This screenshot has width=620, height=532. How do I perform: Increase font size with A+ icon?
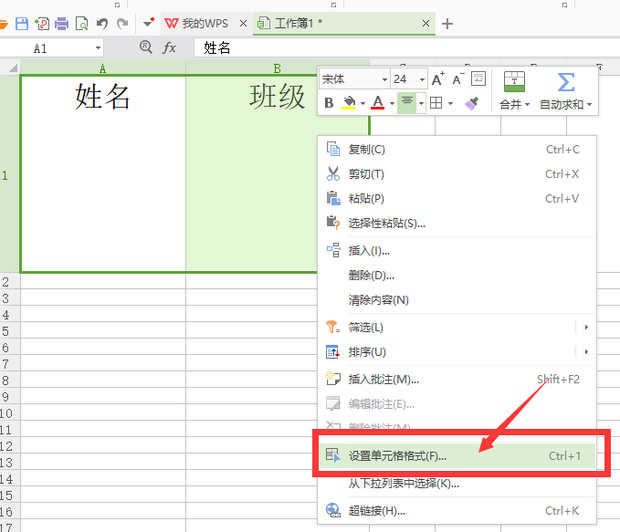438,79
